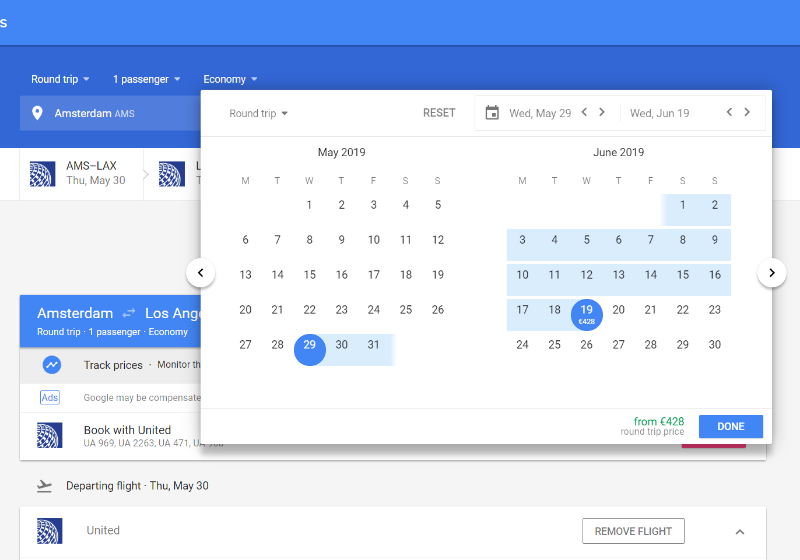
Task: Click the Wed, Jun 19 return date field
Action: (x=660, y=113)
